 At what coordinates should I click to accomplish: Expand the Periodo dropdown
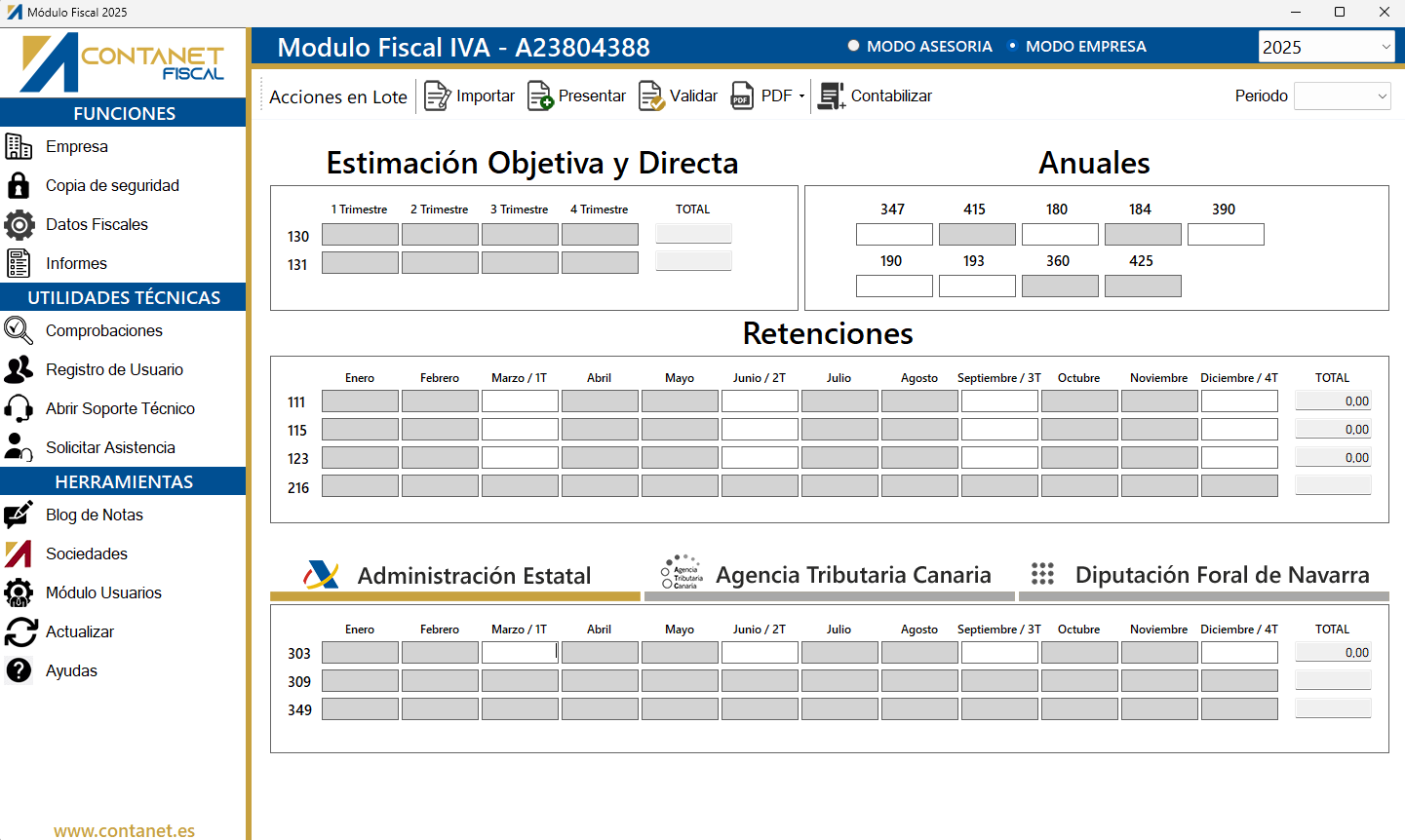coord(1342,95)
